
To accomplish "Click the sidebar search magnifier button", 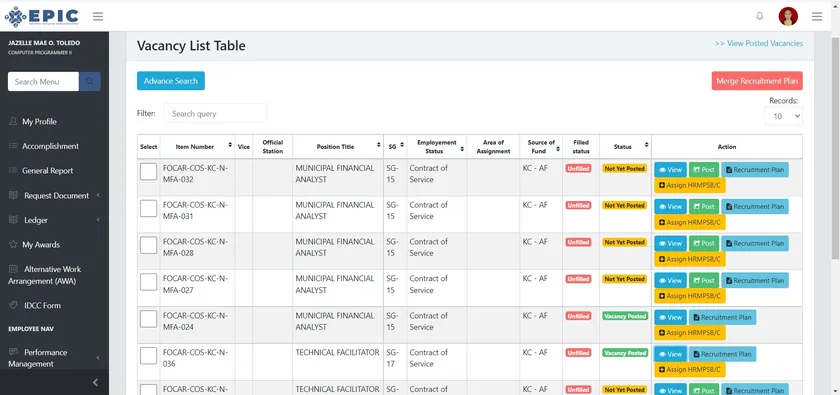I will [x=89, y=81].
